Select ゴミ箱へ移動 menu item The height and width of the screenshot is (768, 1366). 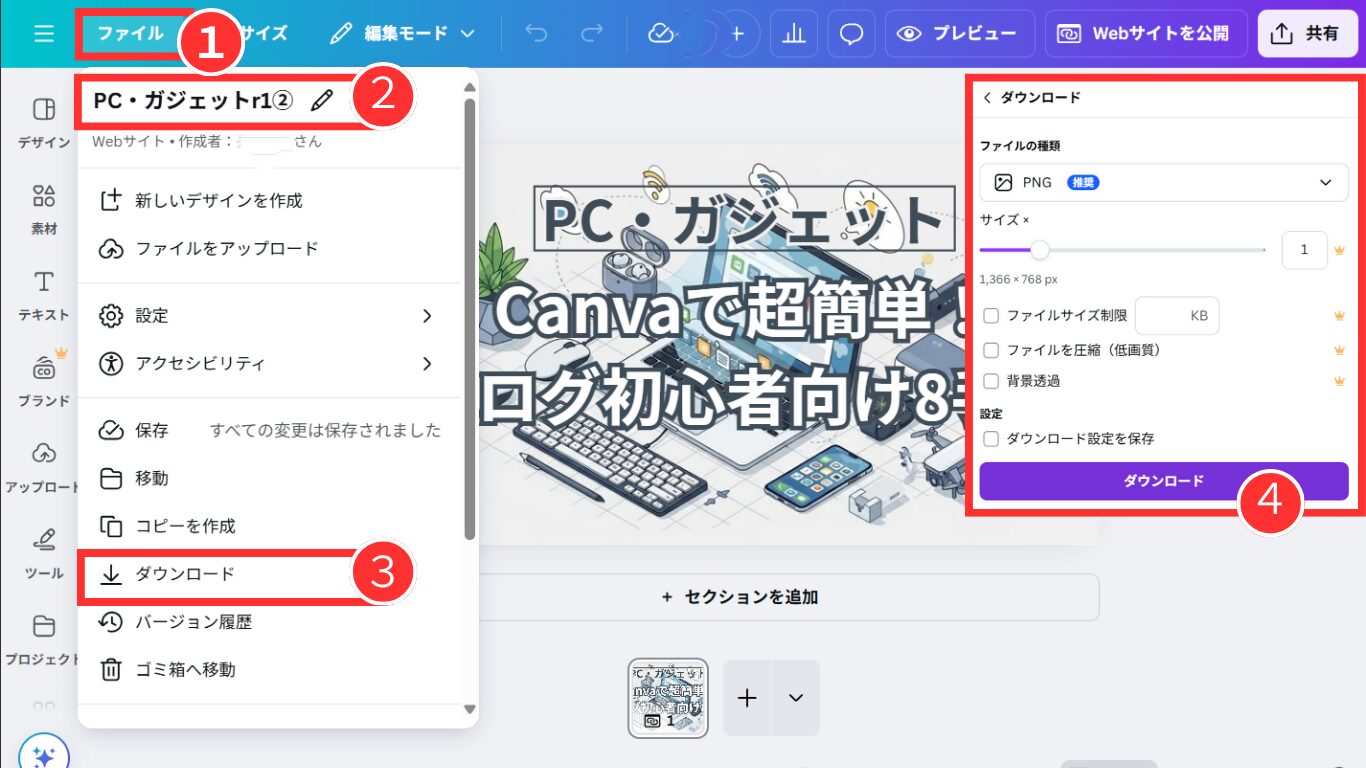(x=270, y=669)
